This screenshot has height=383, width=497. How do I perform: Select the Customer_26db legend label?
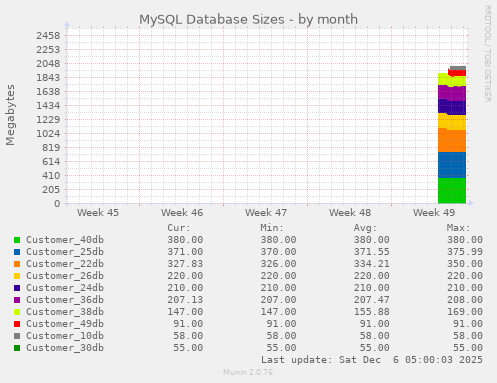[65, 276]
